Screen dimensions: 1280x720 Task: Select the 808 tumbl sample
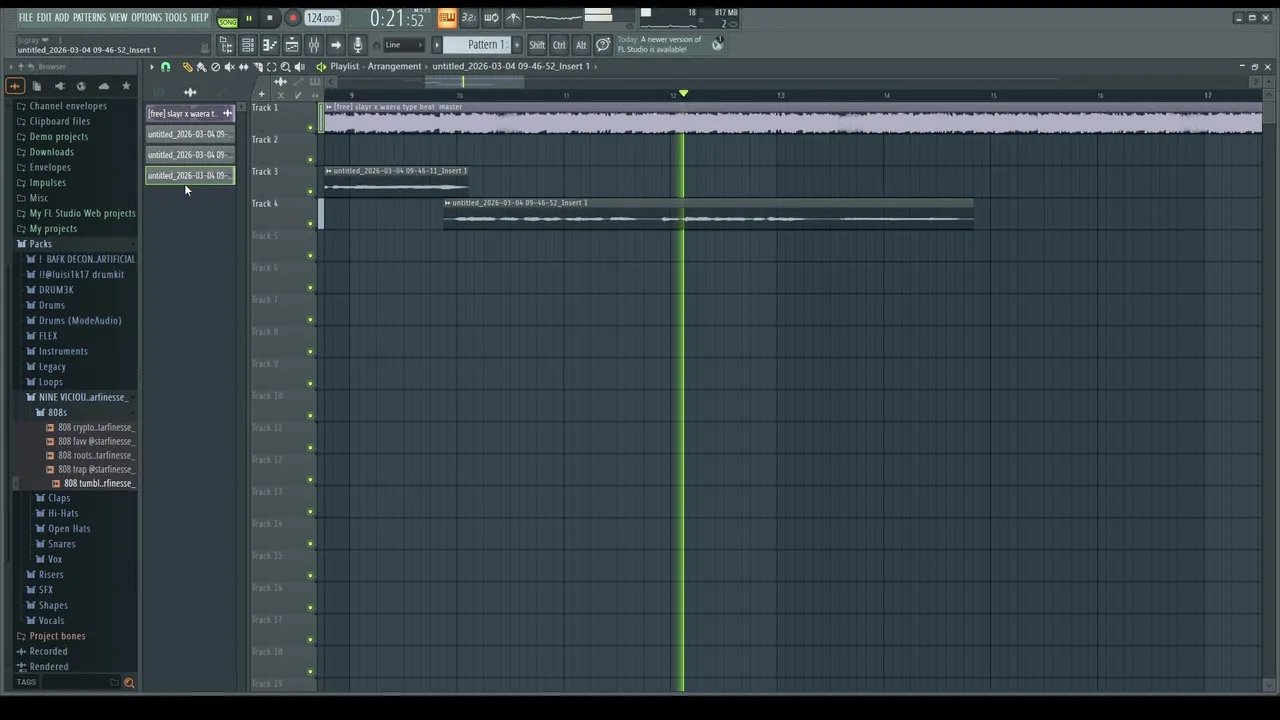(98, 484)
